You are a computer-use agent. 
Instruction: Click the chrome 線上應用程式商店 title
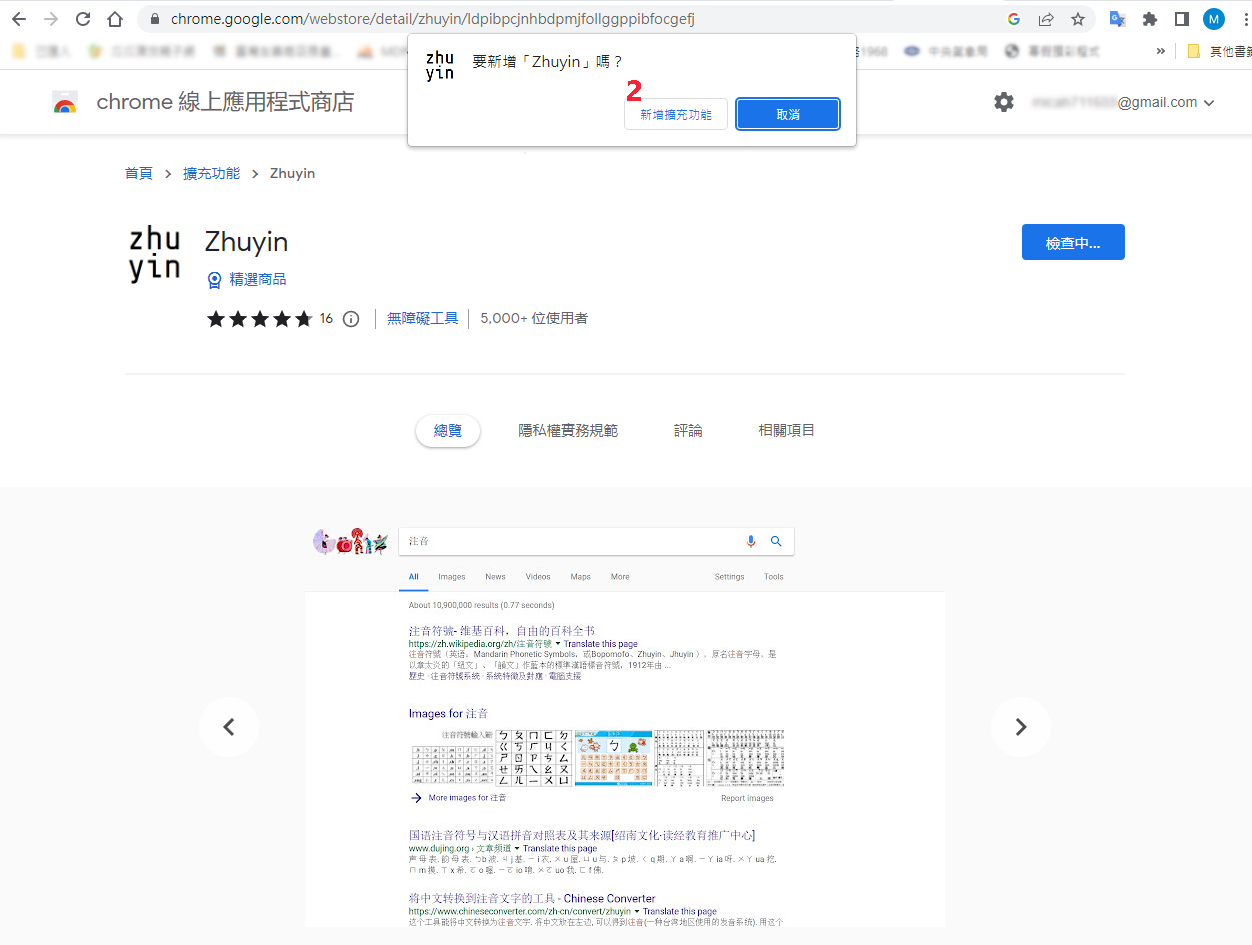[x=225, y=102]
